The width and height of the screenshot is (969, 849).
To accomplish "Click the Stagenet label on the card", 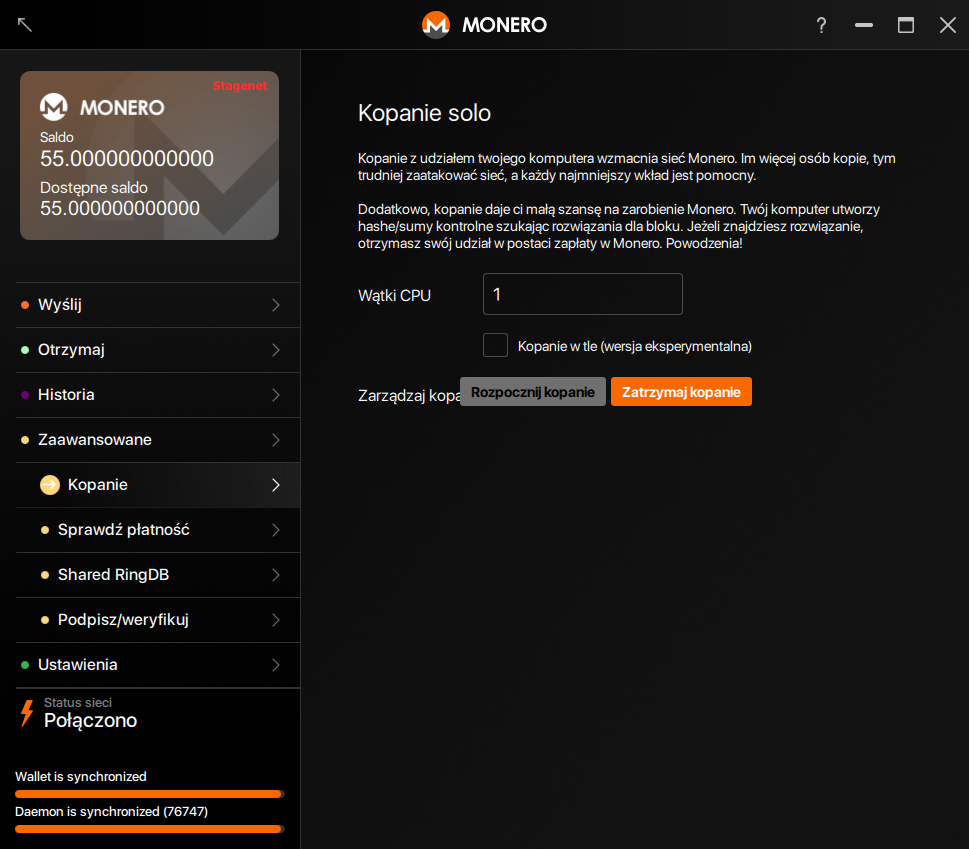I will pyautogui.click(x=240, y=86).
